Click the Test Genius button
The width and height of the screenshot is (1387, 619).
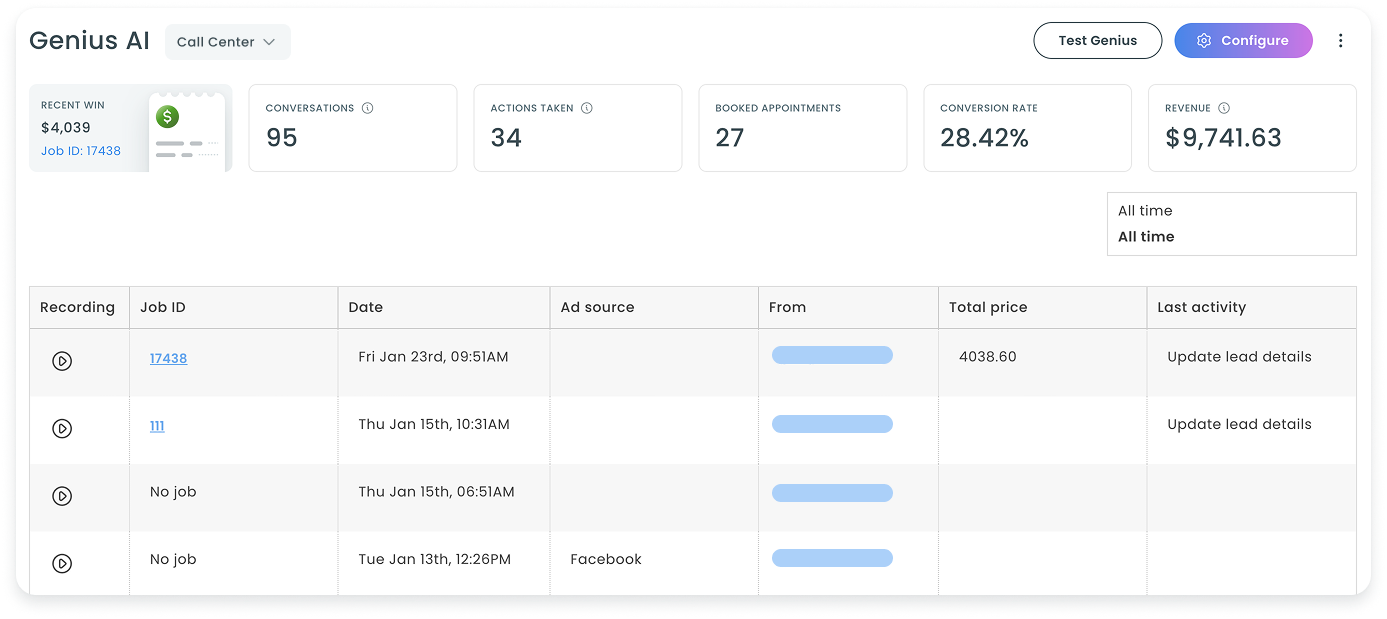(1097, 41)
